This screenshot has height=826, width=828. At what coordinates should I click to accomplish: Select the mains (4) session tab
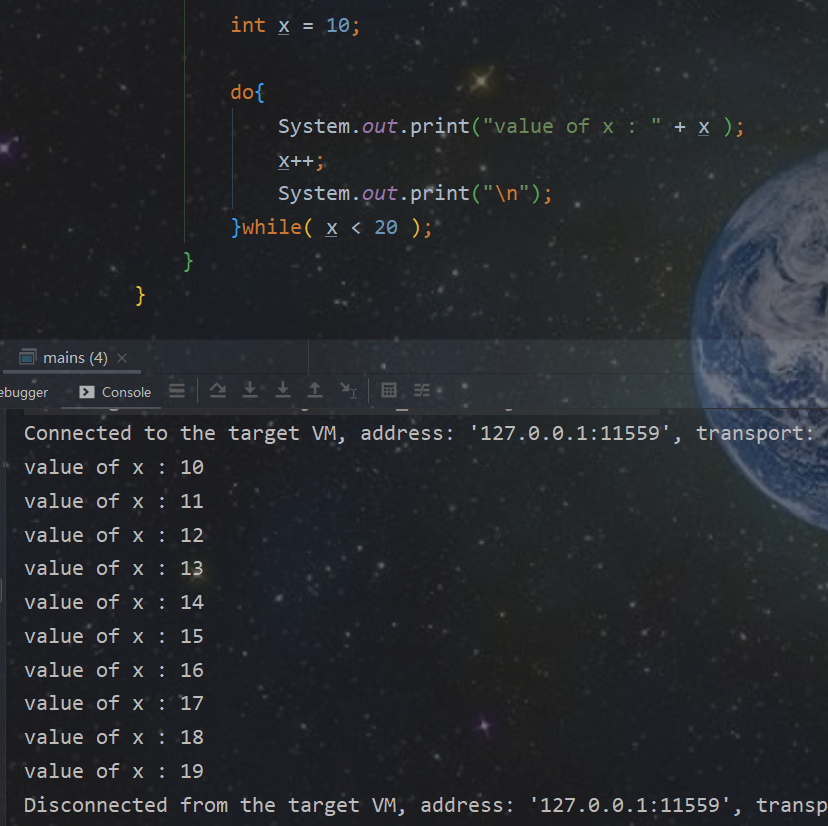coord(72,358)
